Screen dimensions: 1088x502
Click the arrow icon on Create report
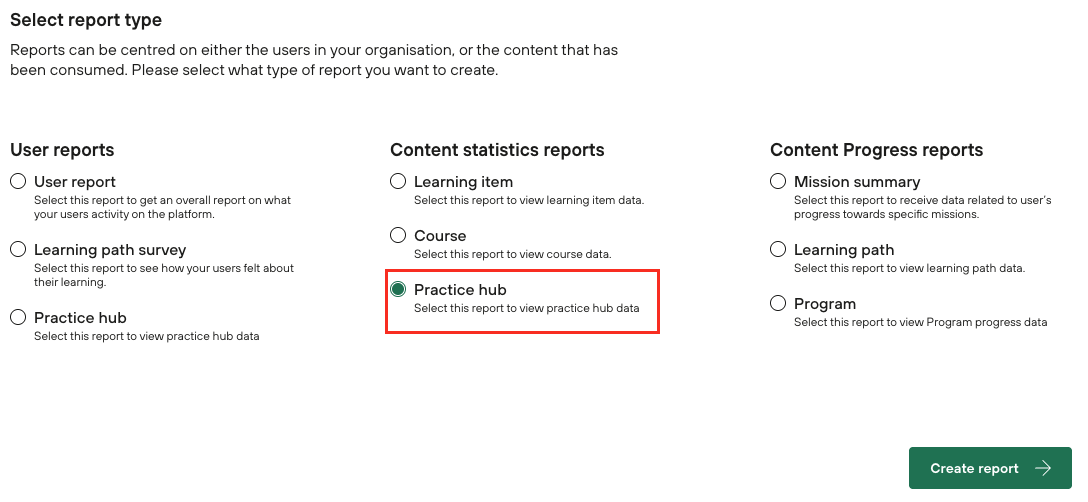(x=1043, y=468)
